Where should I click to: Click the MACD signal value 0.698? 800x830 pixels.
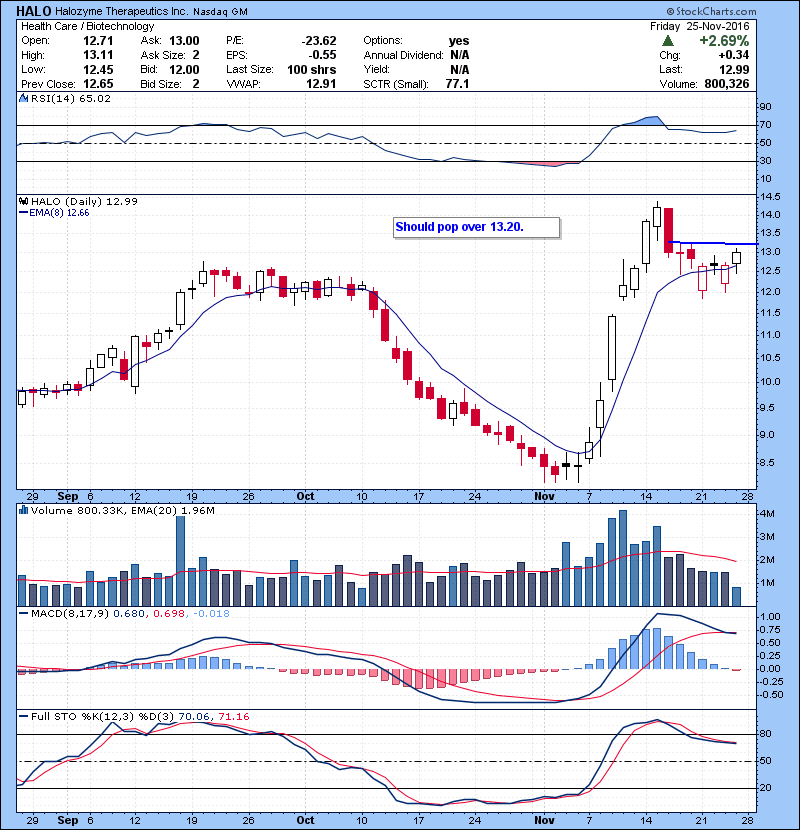click(x=169, y=614)
